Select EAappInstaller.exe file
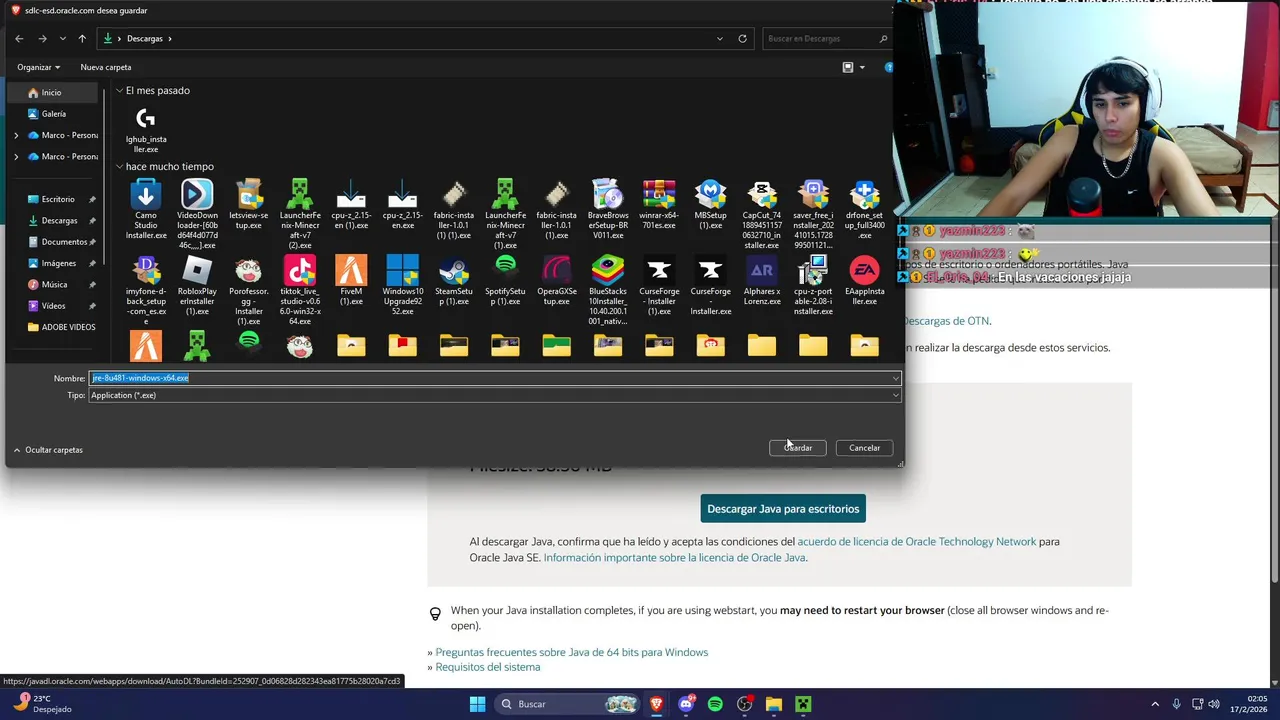The width and height of the screenshot is (1280, 720). click(865, 281)
